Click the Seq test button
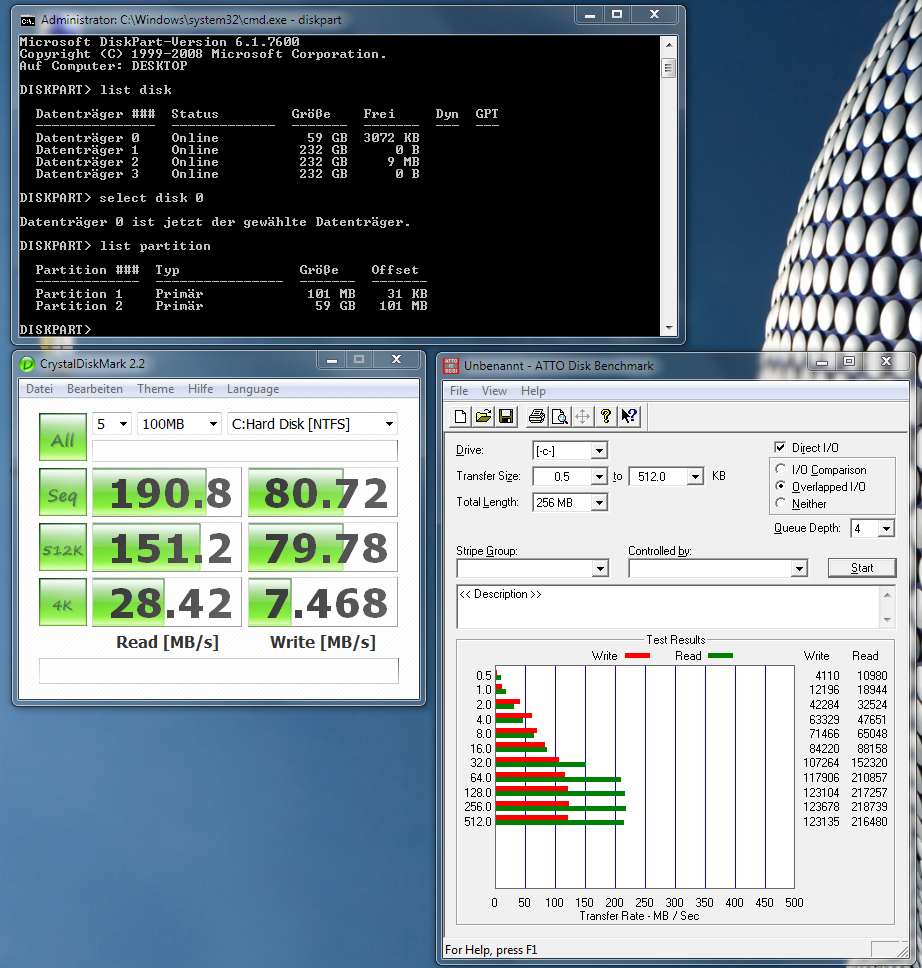 click(63, 492)
